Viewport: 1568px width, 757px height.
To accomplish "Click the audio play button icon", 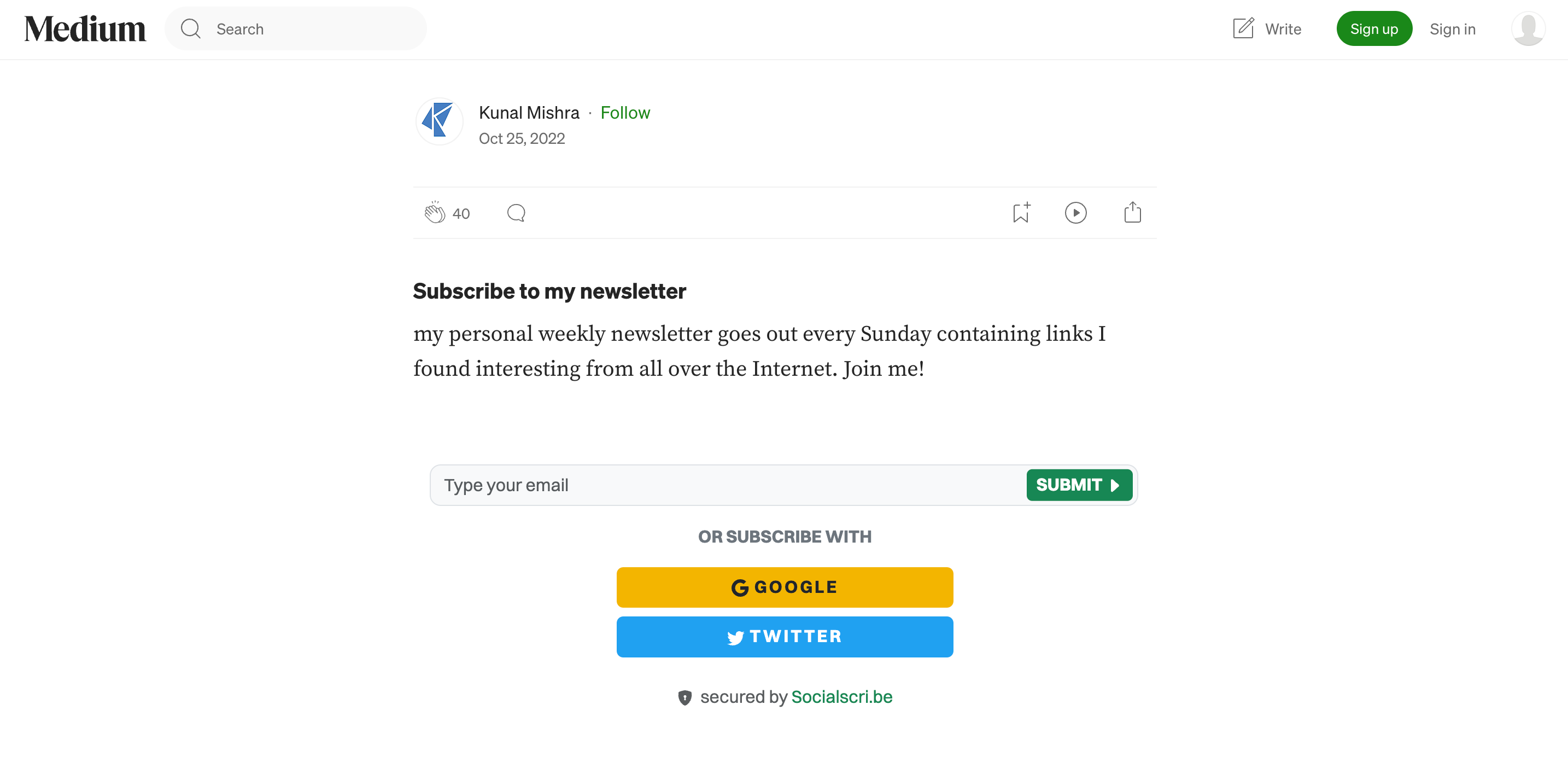I will [1075, 211].
